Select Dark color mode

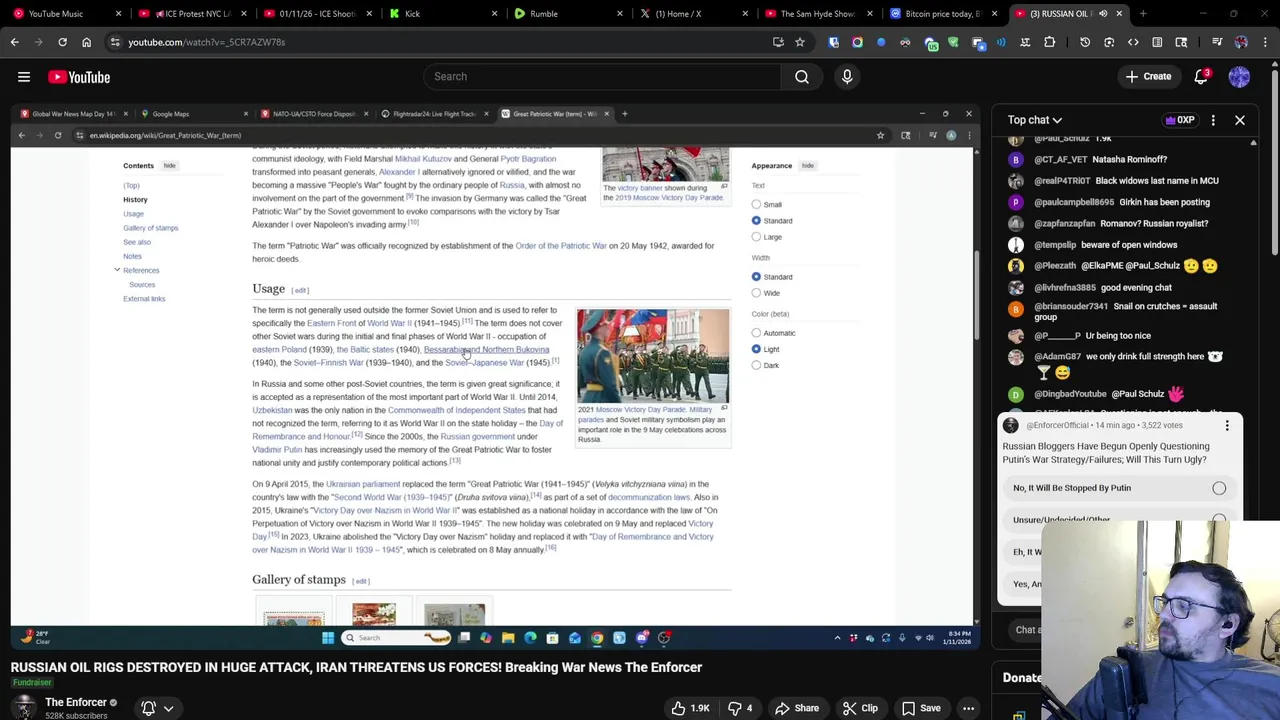click(x=756, y=365)
